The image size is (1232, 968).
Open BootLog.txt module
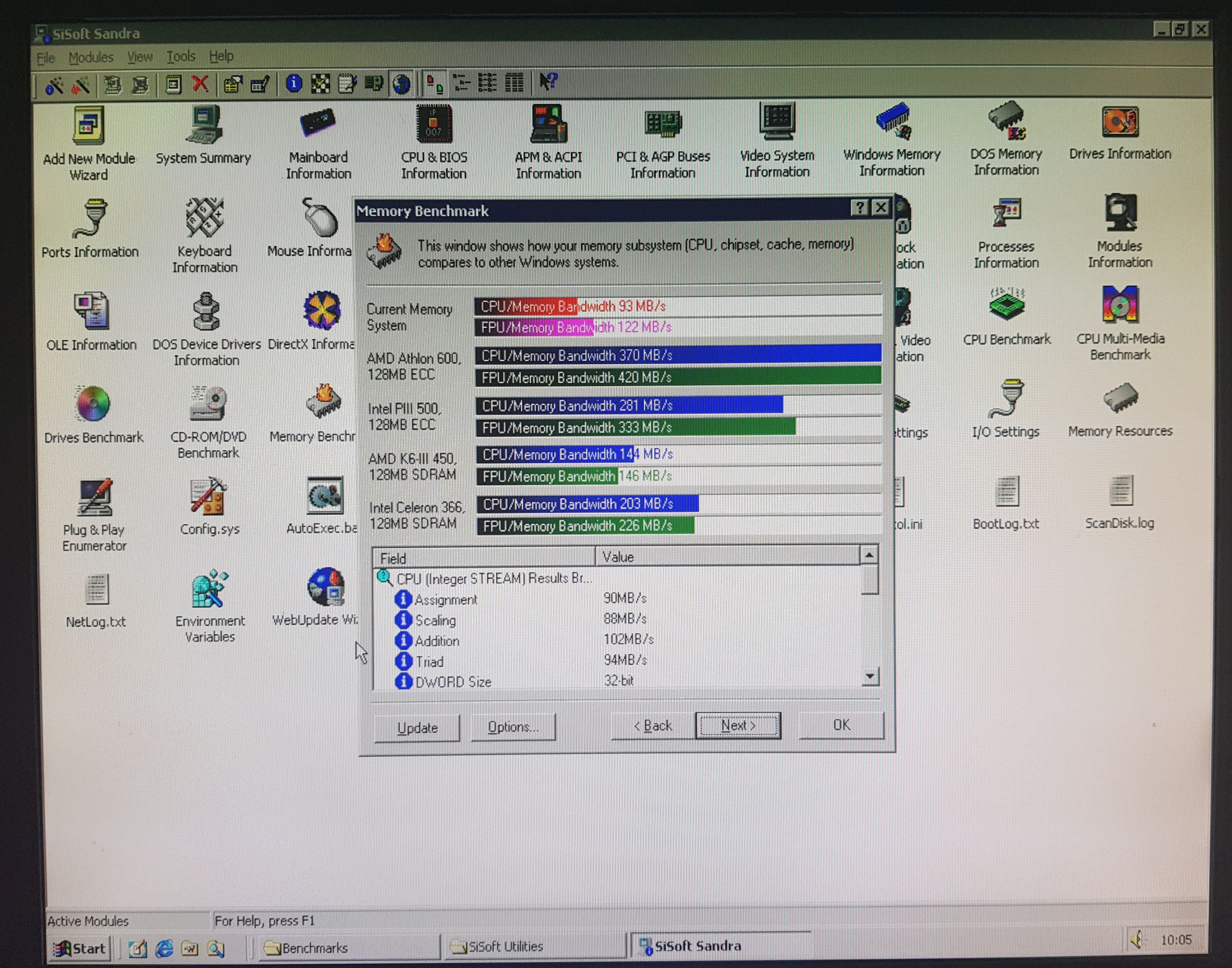(1006, 503)
